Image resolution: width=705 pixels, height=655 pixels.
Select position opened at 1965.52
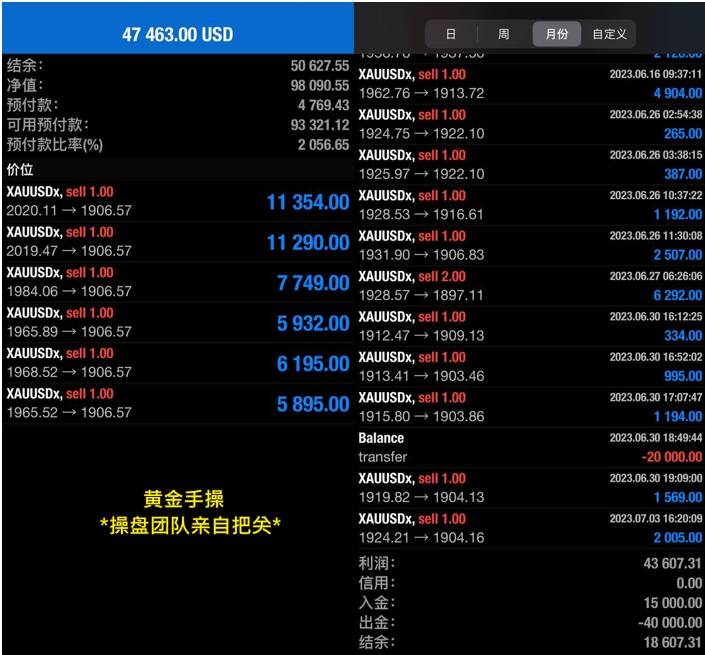[178, 404]
